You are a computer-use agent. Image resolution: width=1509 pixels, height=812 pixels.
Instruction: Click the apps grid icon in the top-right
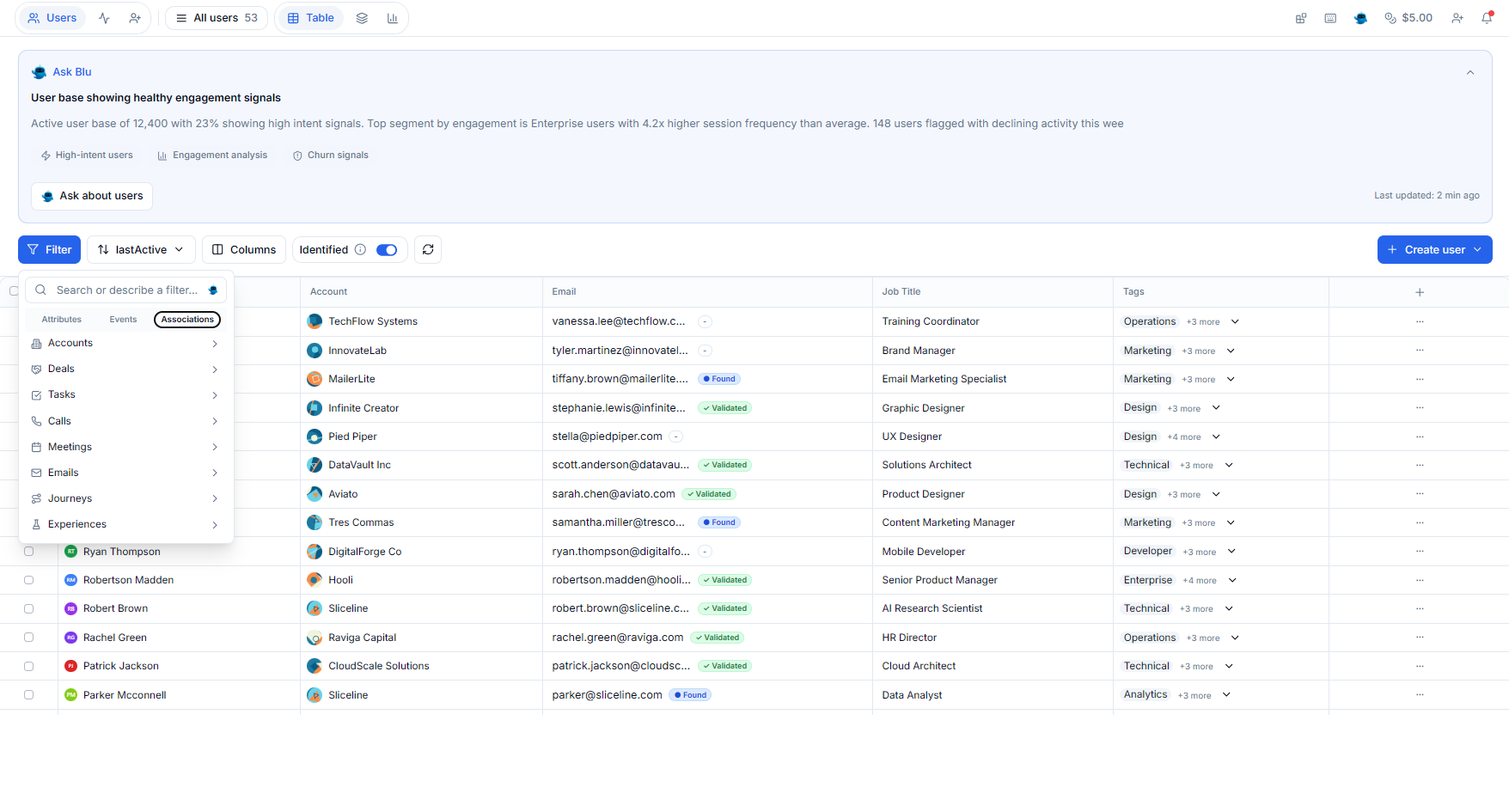1301,18
